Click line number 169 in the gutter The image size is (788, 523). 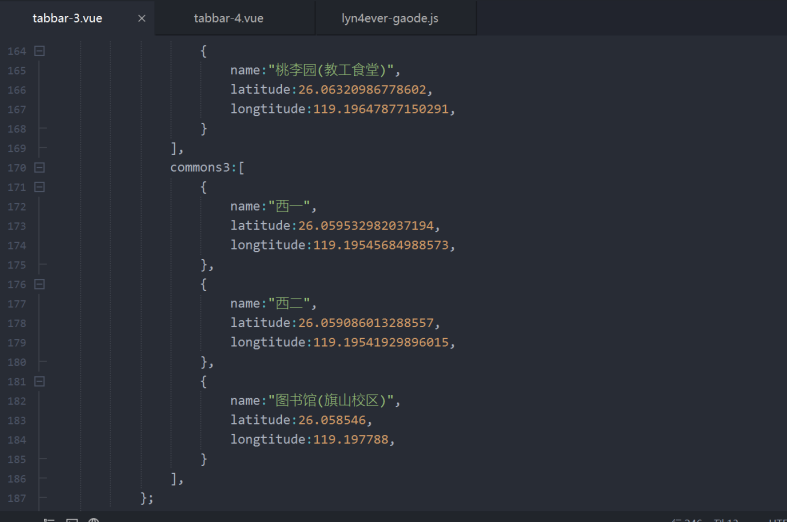[x=17, y=148]
